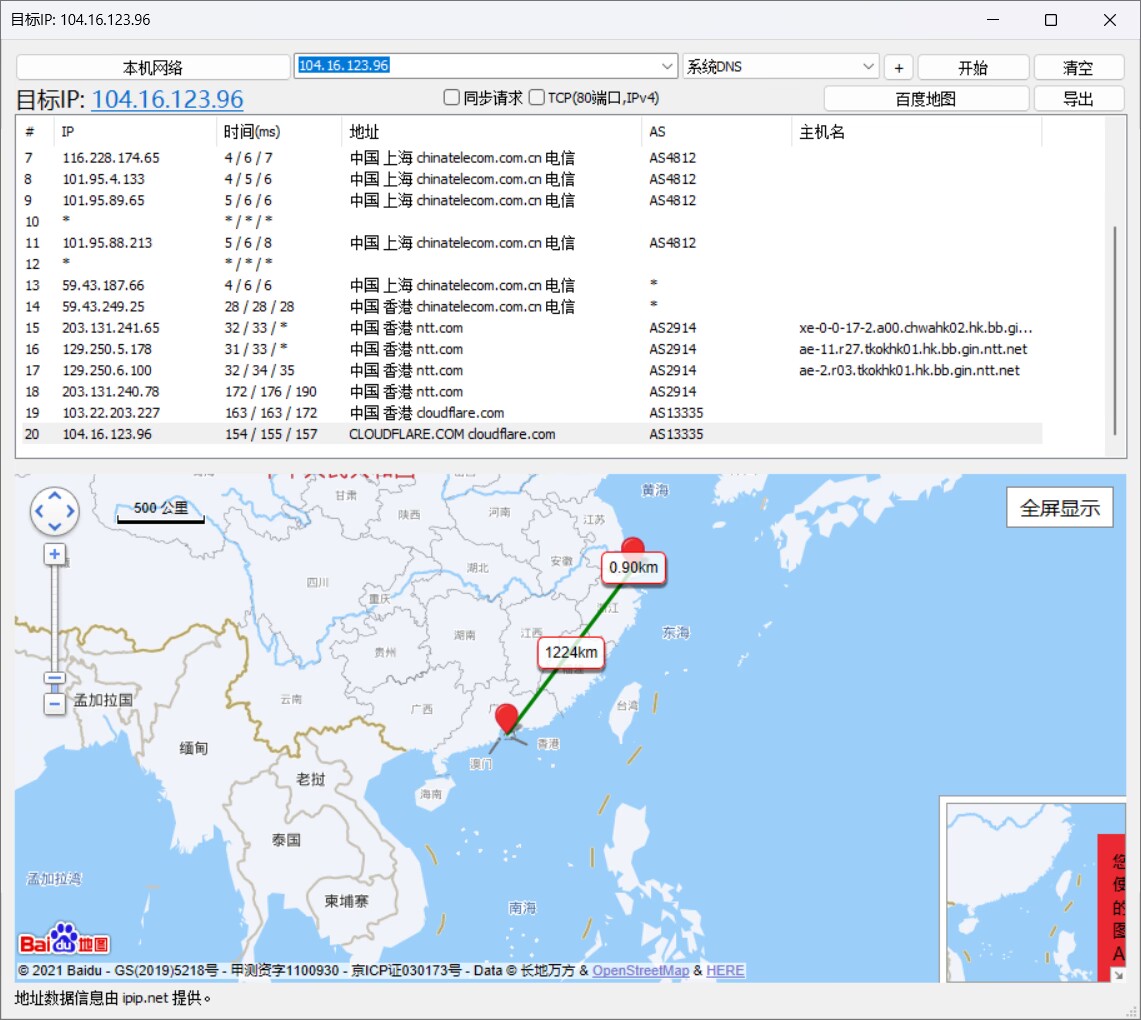Click the 导出 export button
1141x1020 pixels.
click(1078, 98)
